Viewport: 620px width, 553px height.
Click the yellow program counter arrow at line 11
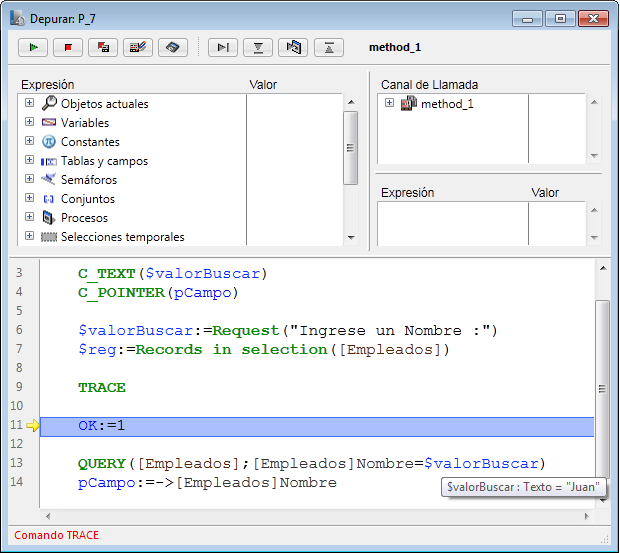pos(33,426)
